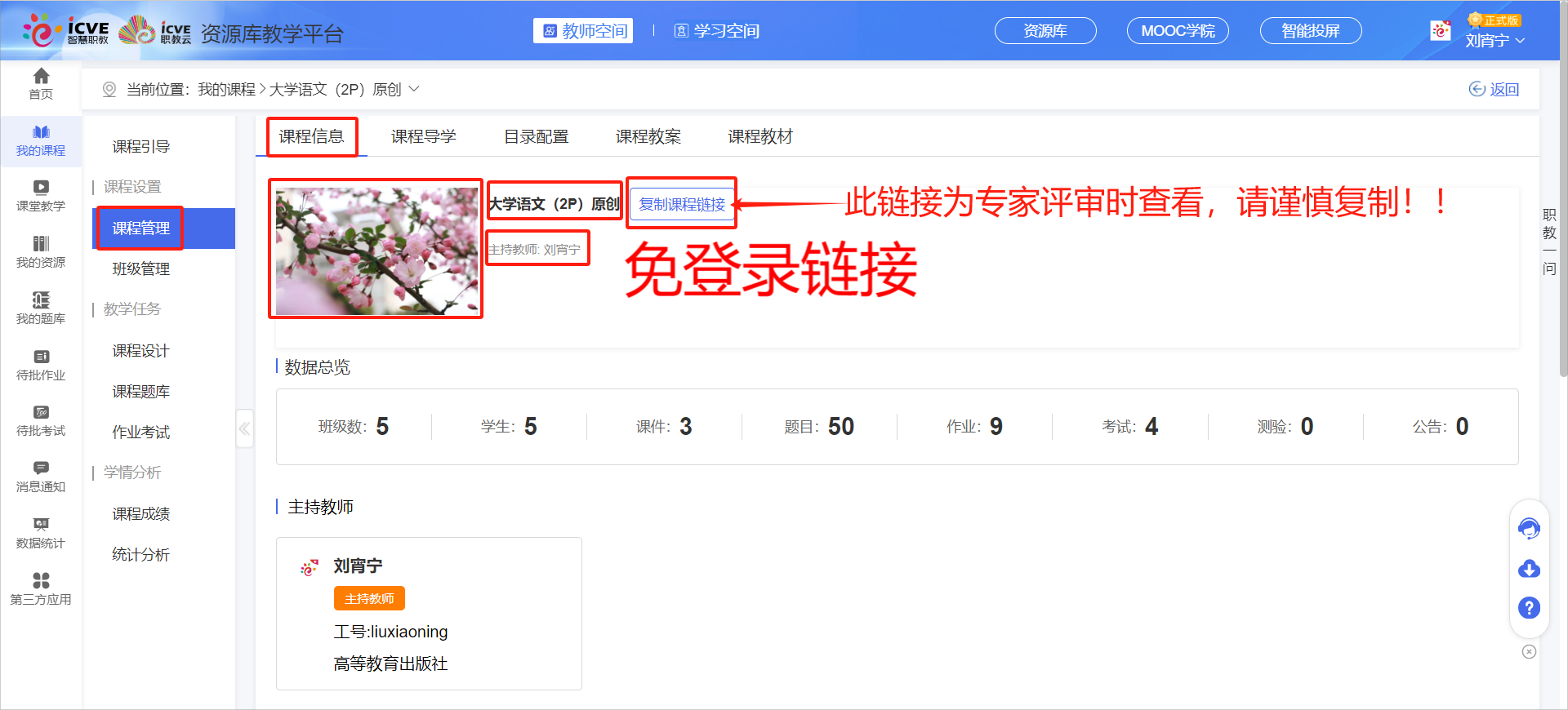Open customer service headset icon
The width and height of the screenshot is (1568, 710).
1529,529
